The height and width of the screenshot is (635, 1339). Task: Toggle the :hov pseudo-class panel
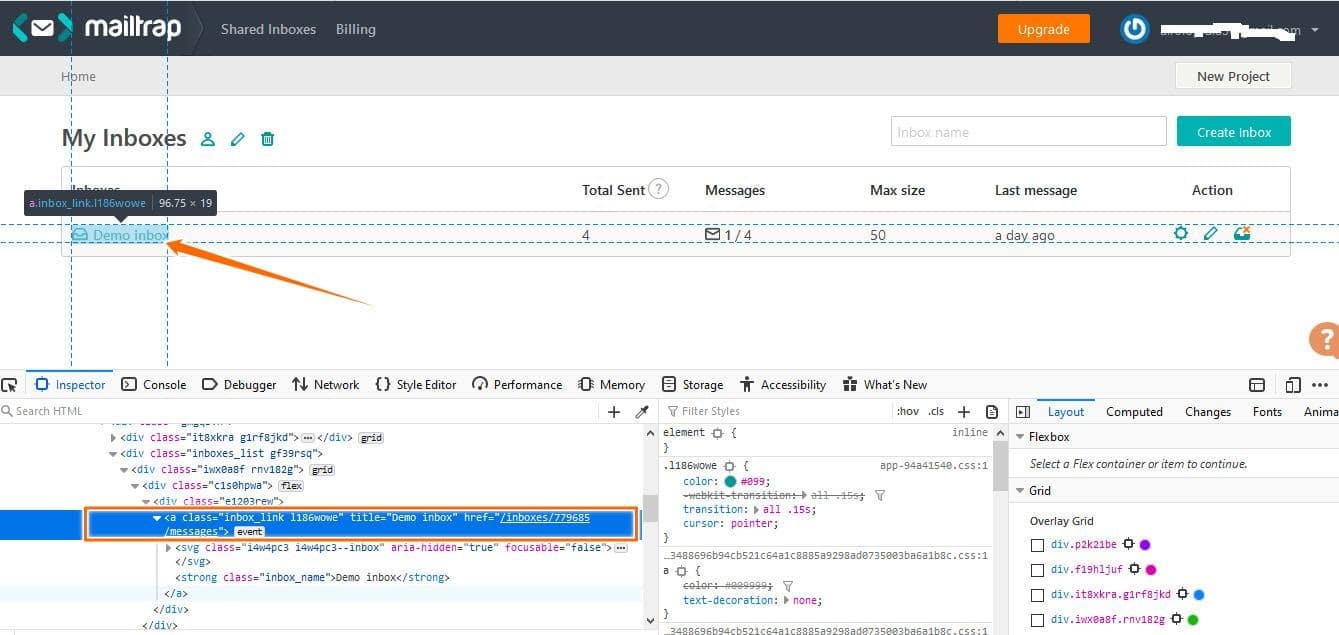(908, 411)
